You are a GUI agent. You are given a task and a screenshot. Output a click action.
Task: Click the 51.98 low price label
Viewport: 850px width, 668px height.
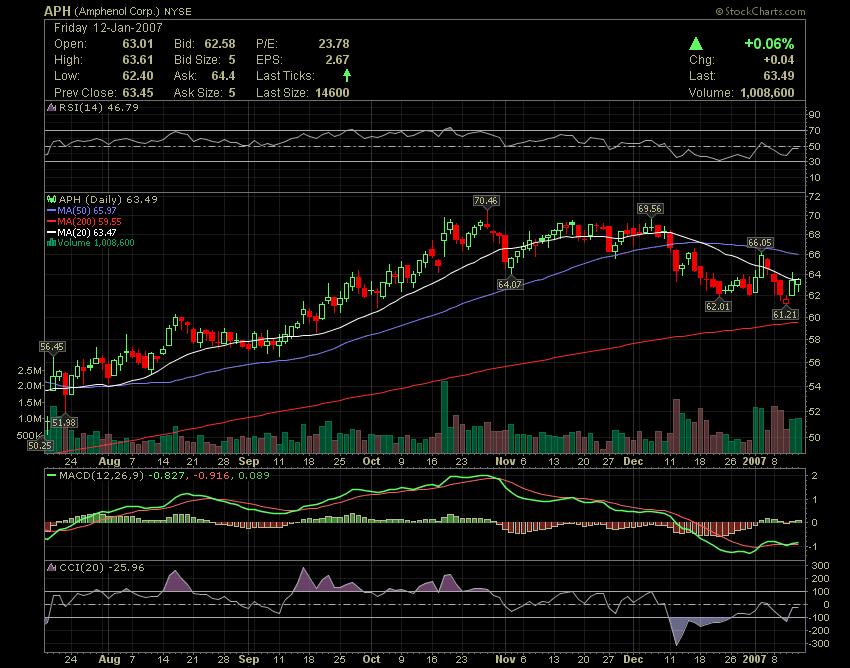coord(65,422)
